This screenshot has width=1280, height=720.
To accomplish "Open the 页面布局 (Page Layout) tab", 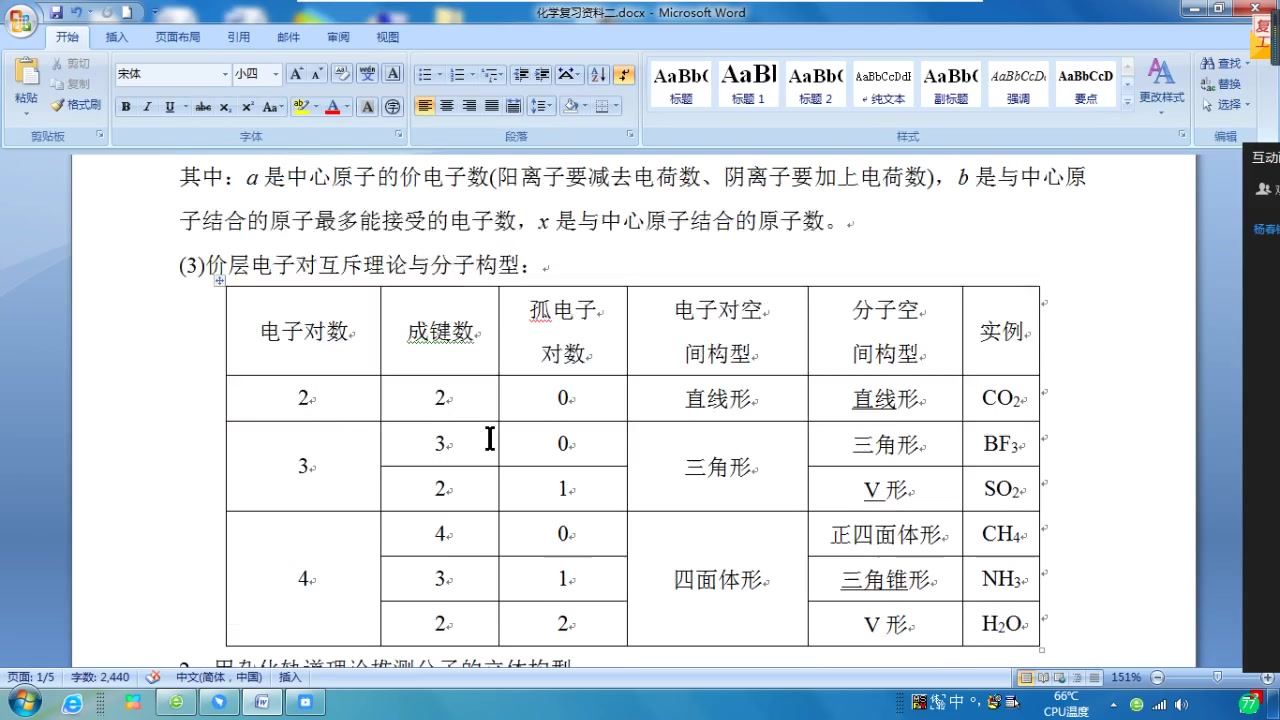I will (x=177, y=37).
